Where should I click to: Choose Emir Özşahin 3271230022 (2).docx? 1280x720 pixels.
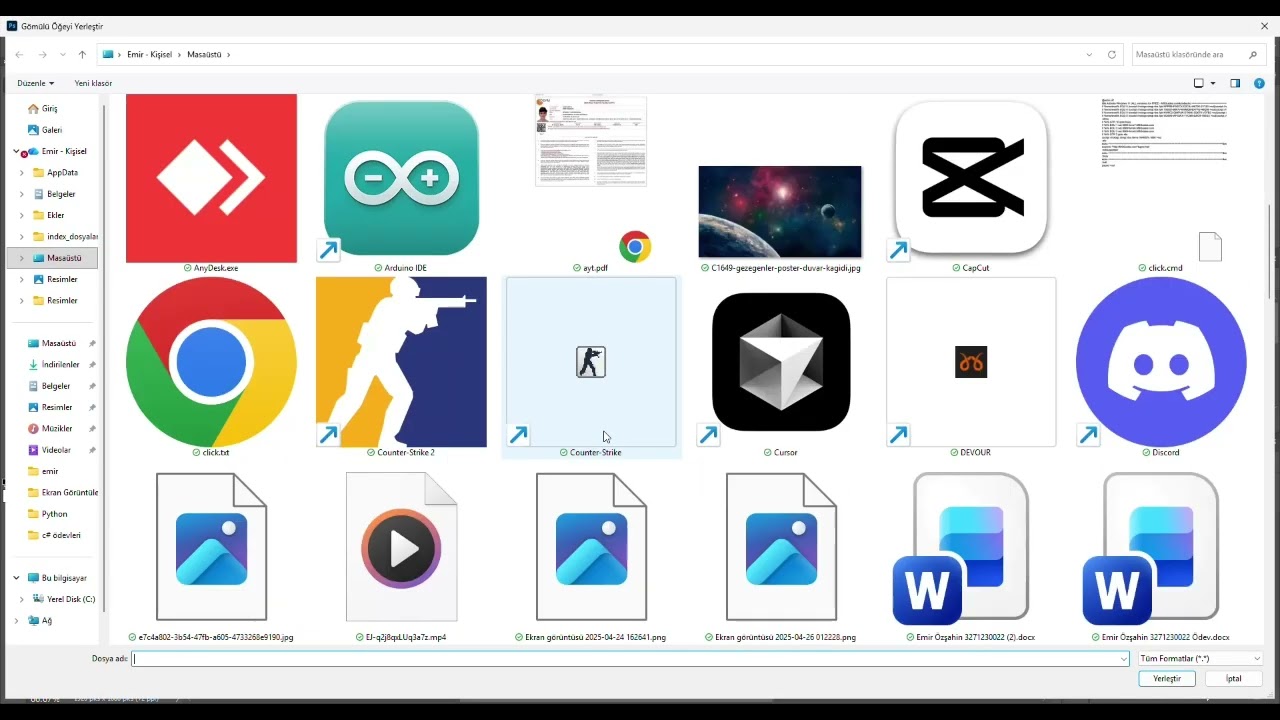961,548
